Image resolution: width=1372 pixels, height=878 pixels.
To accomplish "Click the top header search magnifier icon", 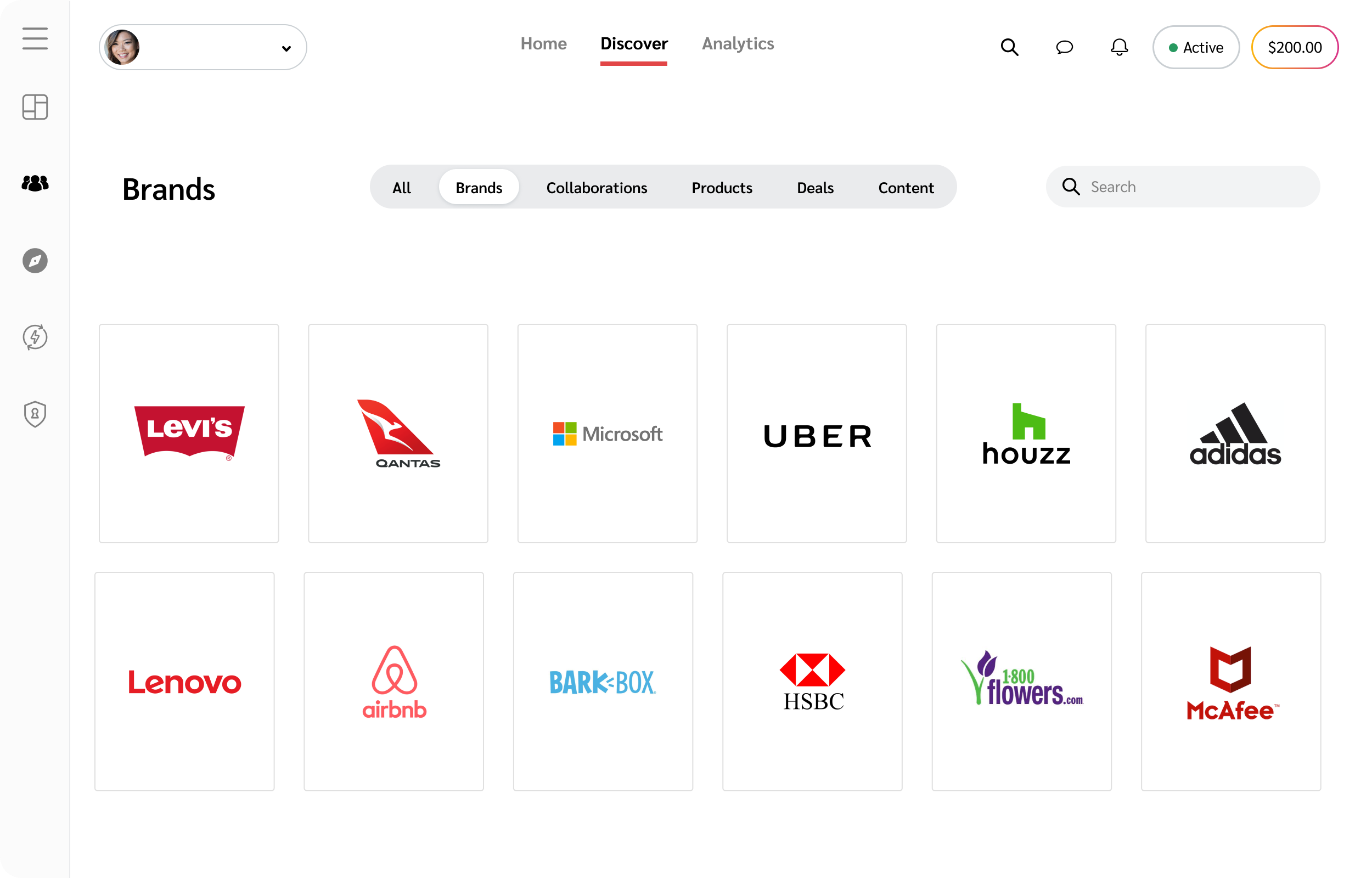I will (x=1009, y=47).
